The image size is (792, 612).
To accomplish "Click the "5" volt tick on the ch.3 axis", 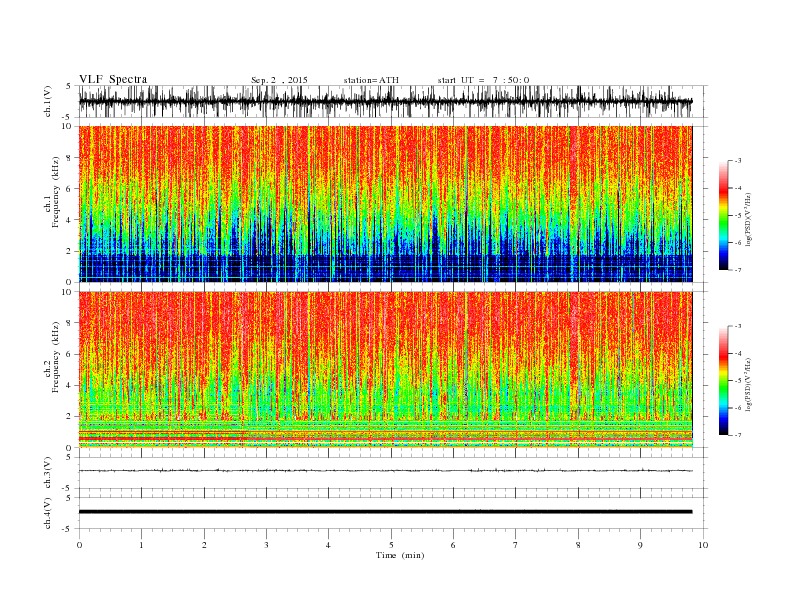I will (70, 457).
